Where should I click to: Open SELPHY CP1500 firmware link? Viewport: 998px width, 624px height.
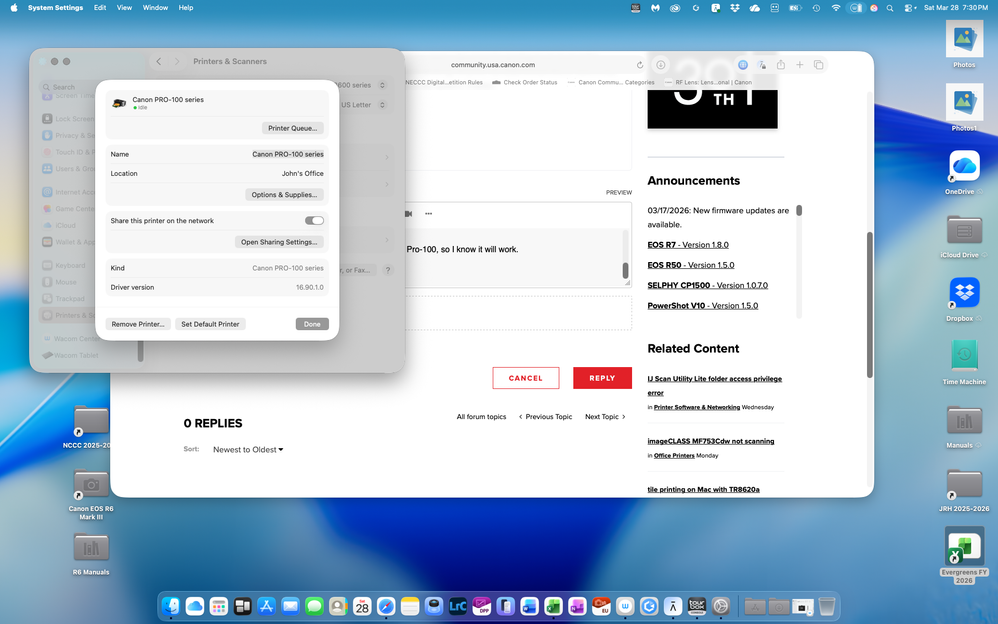[708, 285]
